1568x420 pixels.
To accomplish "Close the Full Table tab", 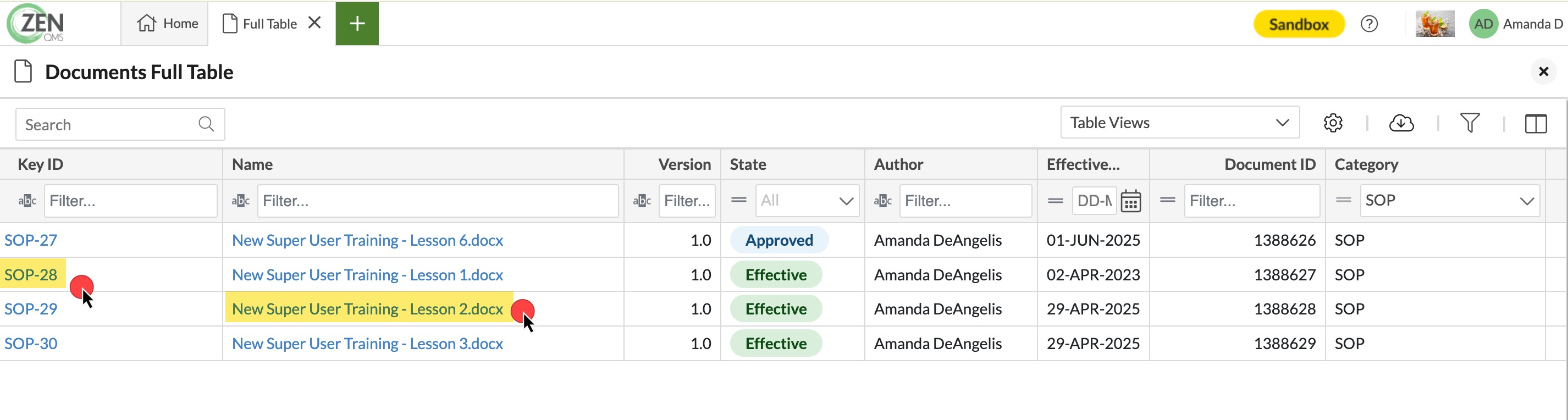I will point(314,23).
